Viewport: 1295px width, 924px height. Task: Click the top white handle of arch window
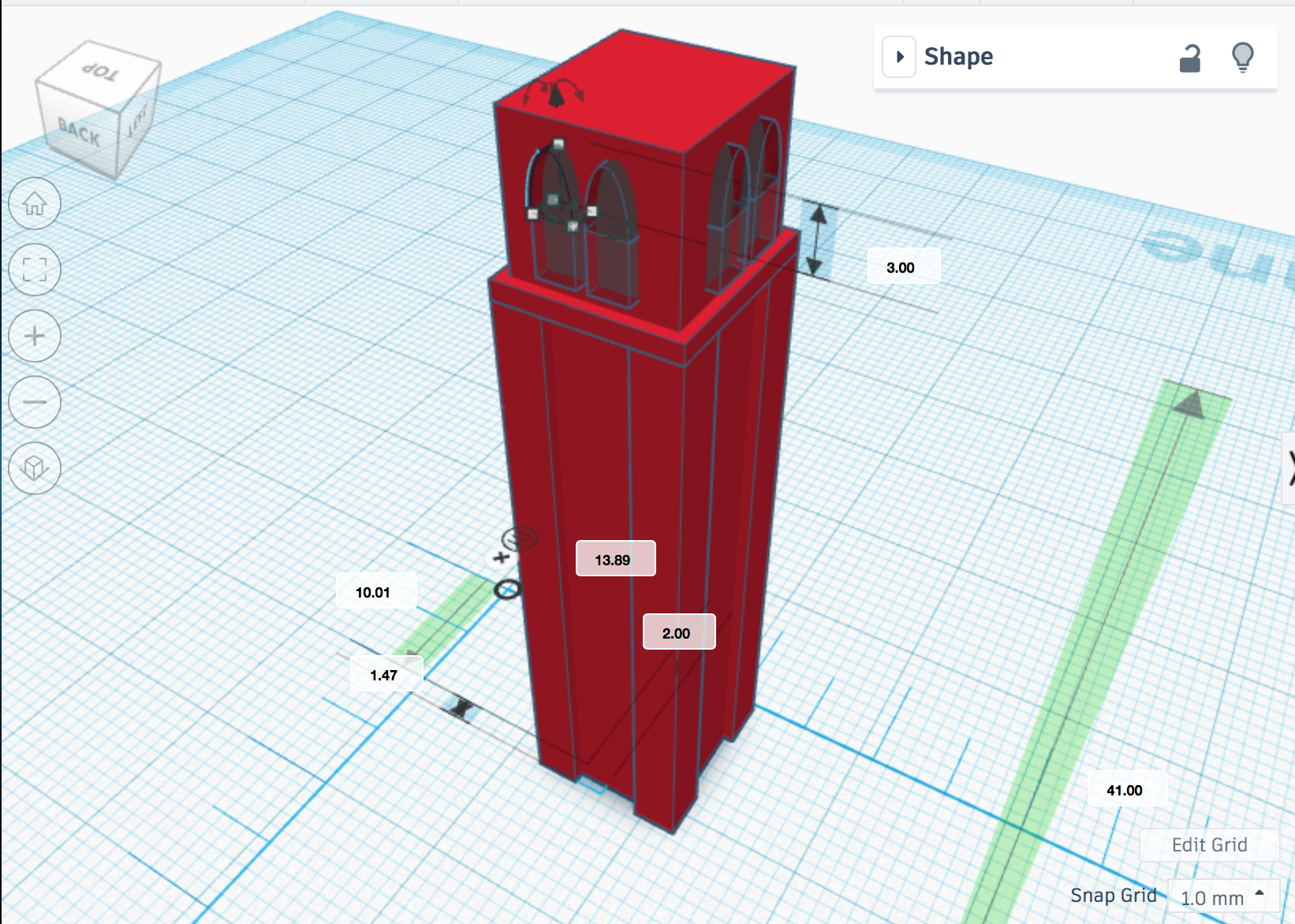(559, 144)
